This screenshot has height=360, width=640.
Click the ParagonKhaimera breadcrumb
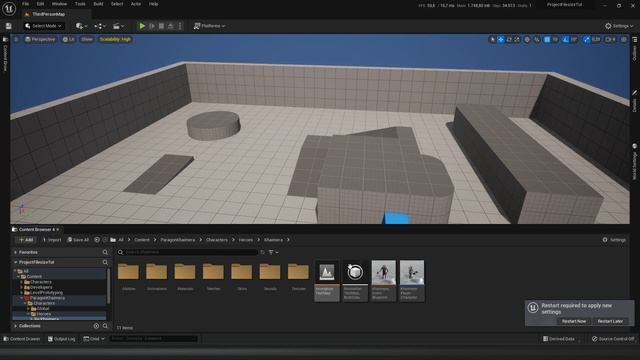click(178, 240)
